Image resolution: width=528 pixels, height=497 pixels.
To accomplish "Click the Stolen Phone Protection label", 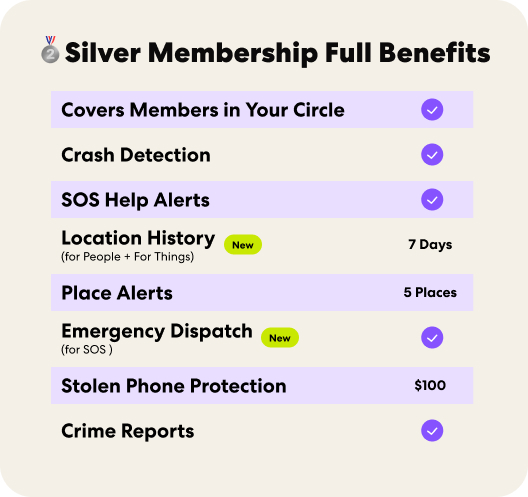I will point(174,386).
